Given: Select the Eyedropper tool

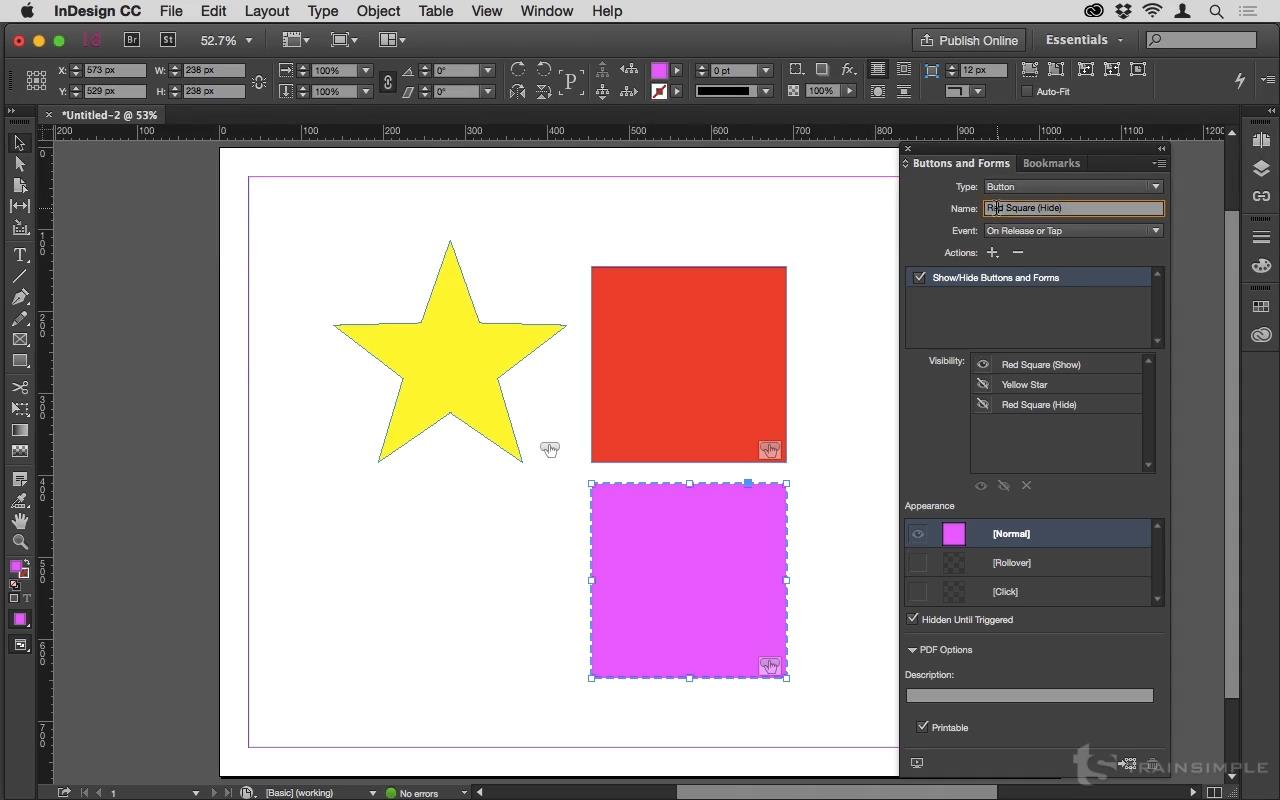Looking at the screenshot, I should 19,500.
